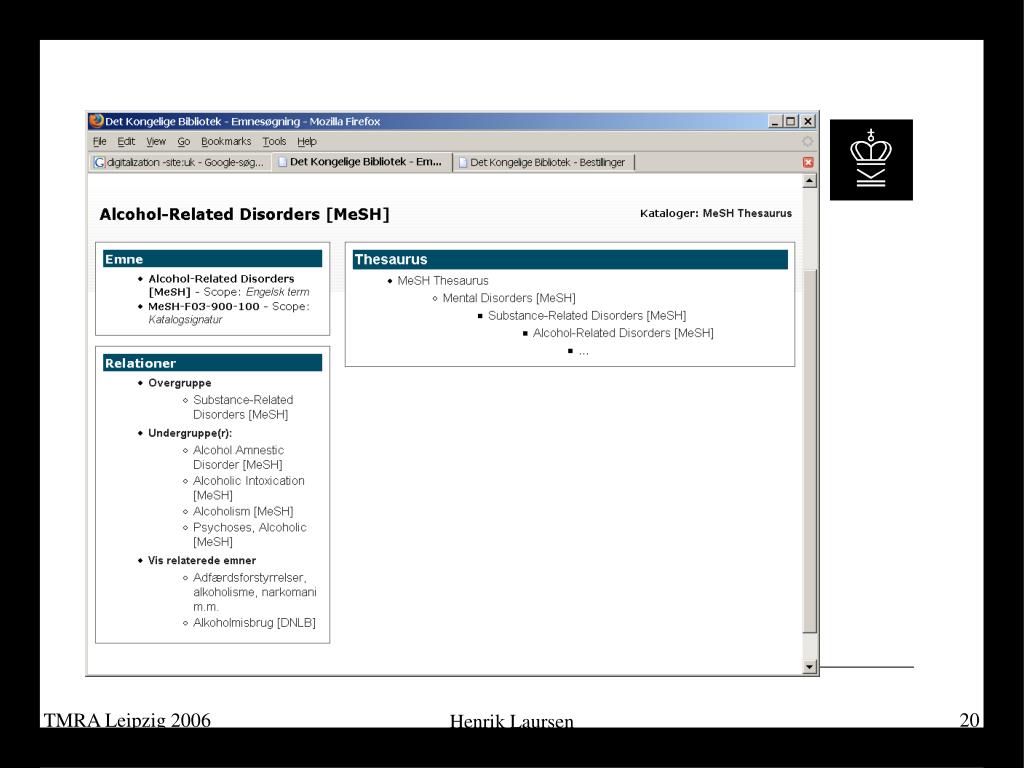Click the MeSH-F03-900-100 signature text
Image resolution: width=1024 pixels, height=768 pixels.
pyautogui.click(x=204, y=306)
